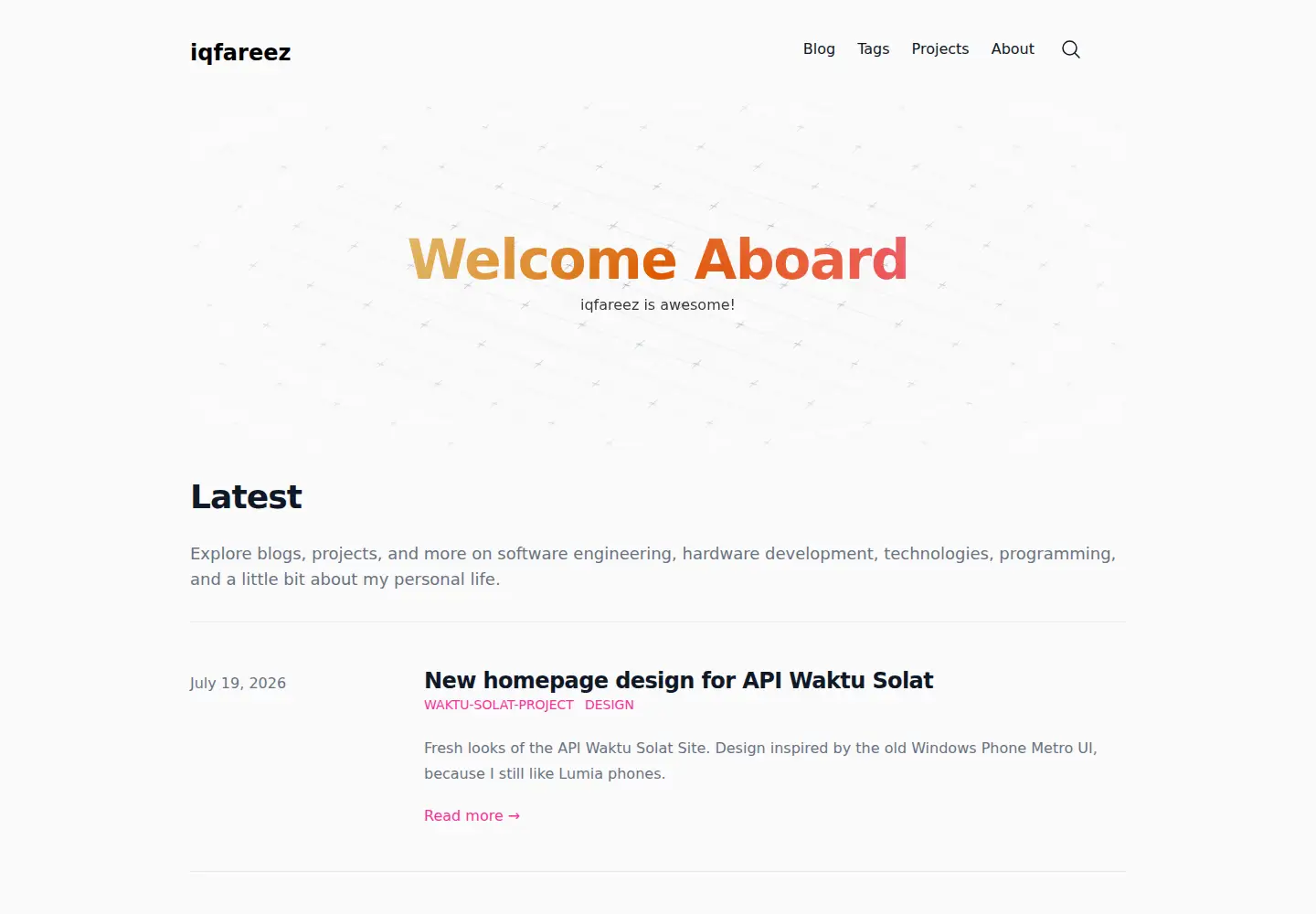Click the Latest heading
This screenshot has height=914, width=1316.
246,496
